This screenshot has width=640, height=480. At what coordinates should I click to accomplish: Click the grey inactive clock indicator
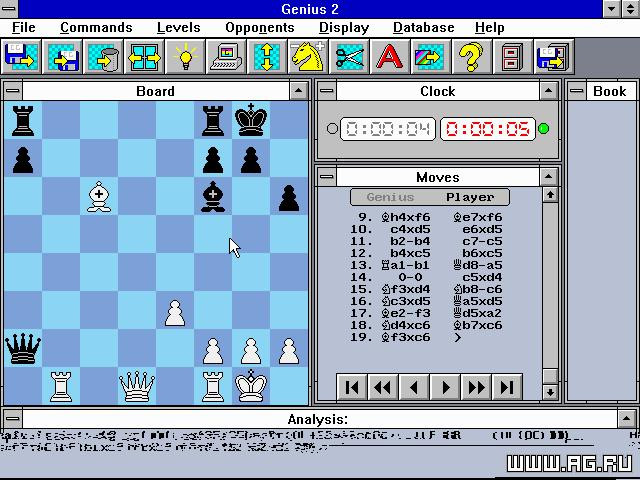pyautogui.click(x=332, y=129)
